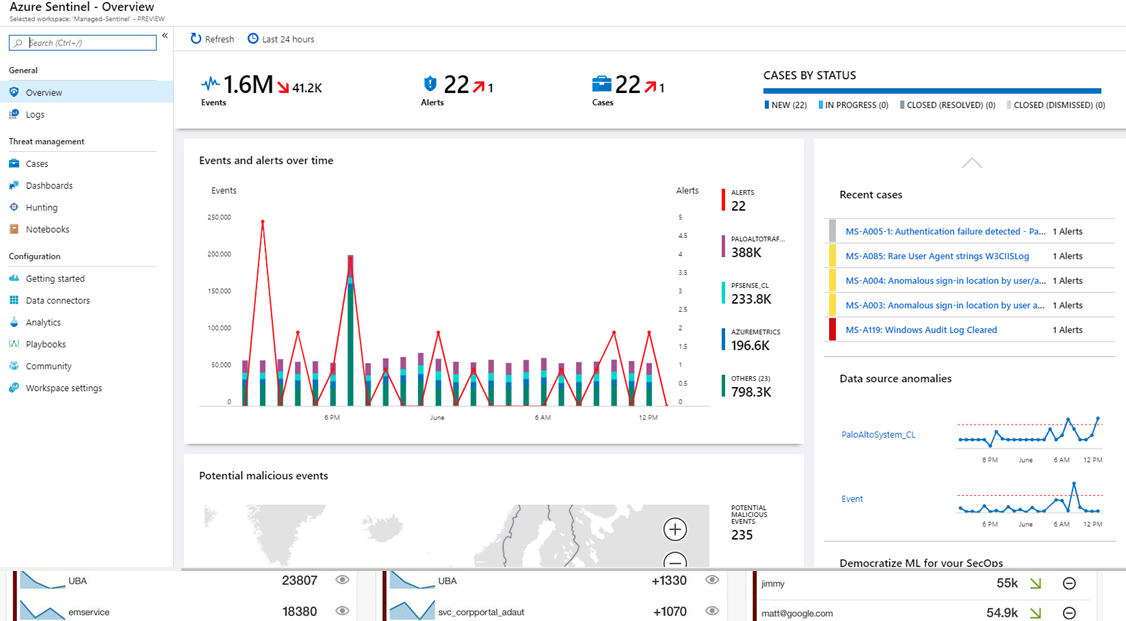This screenshot has height=621, width=1126.
Task: Select CLOSED (DISMISSED) (0) status
Action: tap(1056, 105)
